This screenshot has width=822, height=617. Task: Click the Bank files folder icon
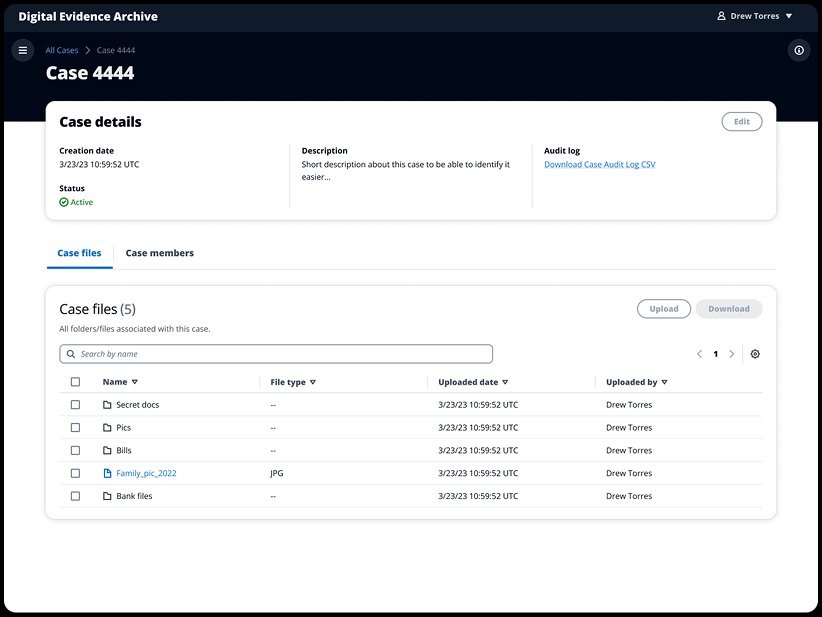coord(108,496)
